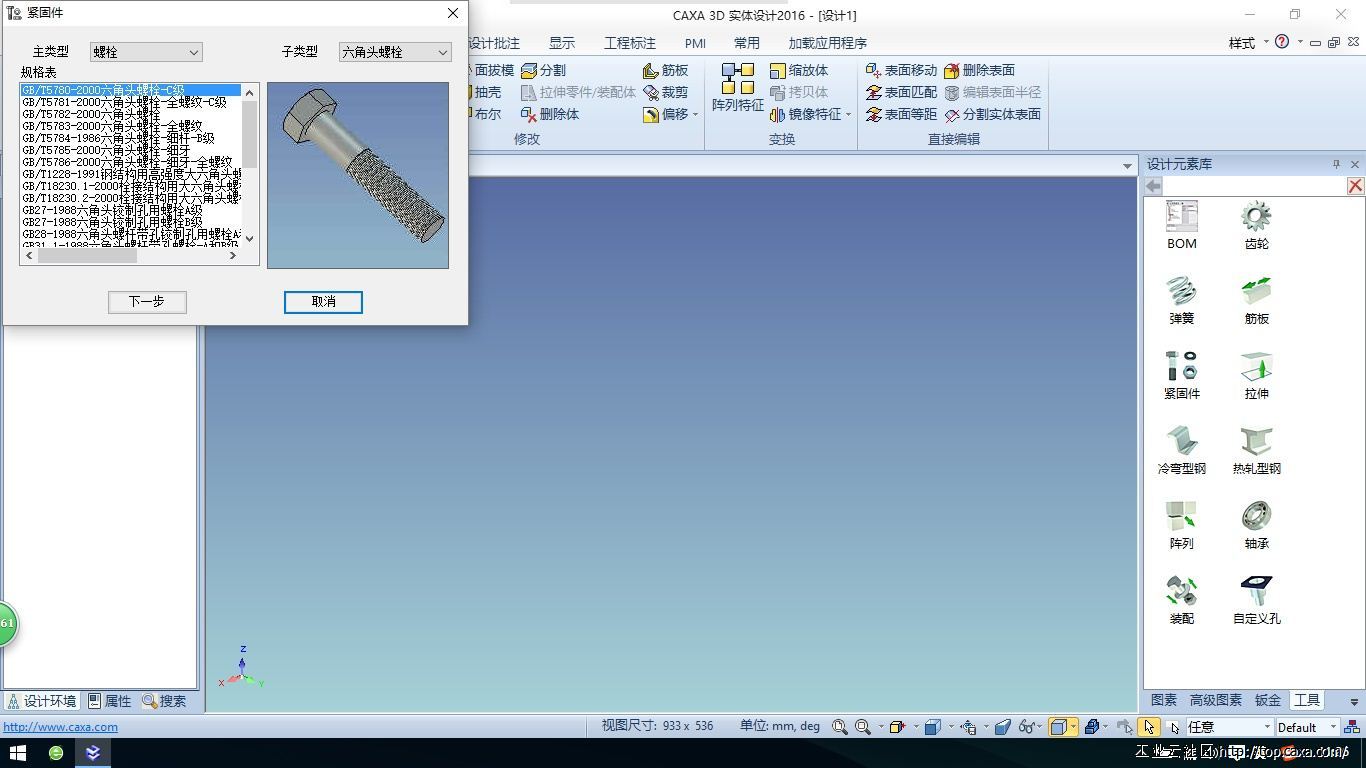Open the PMI ribbon tab
1366x768 pixels.
(695, 43)
